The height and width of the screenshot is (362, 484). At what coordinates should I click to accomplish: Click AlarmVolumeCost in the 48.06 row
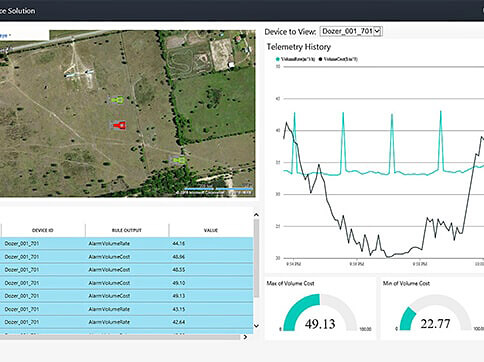pos(109,257)
